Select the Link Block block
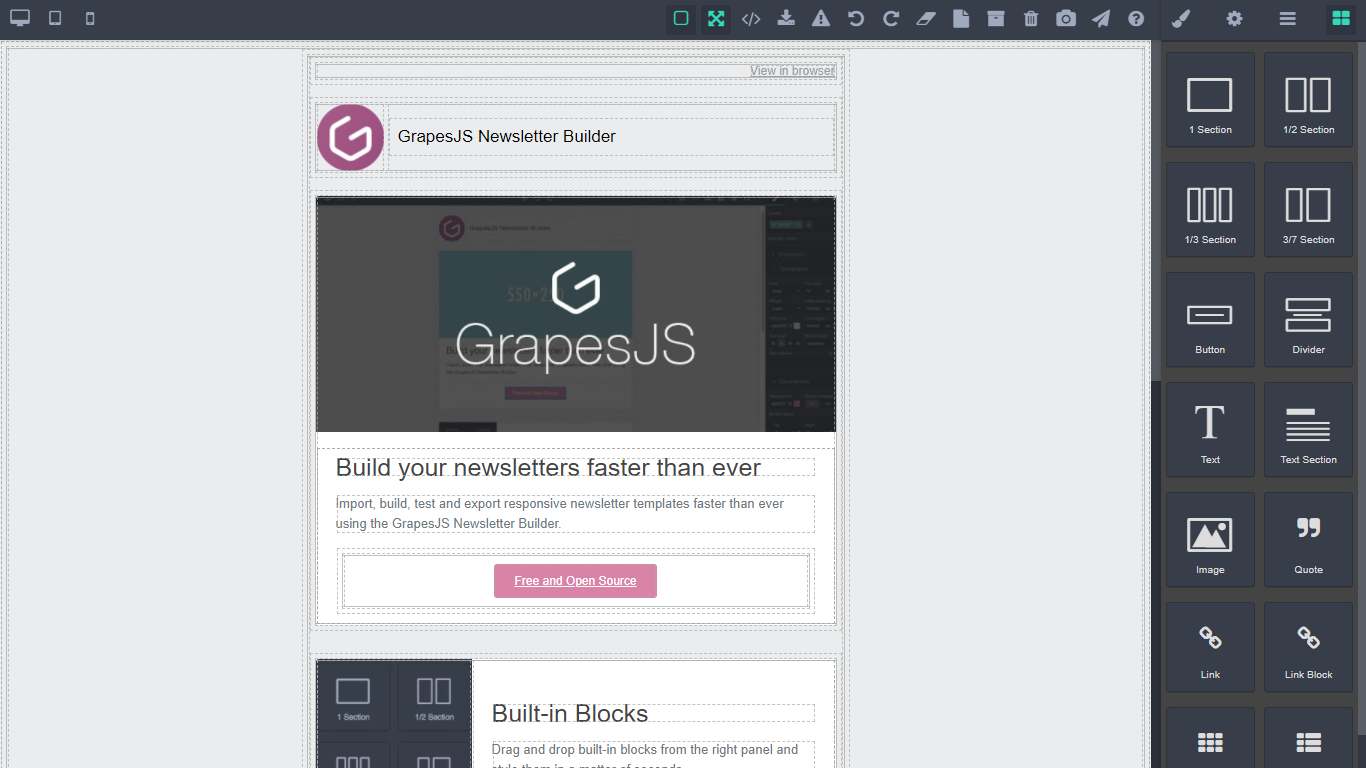The width and height of the screenshot is (1366, 768). [x=1308, y=647]
